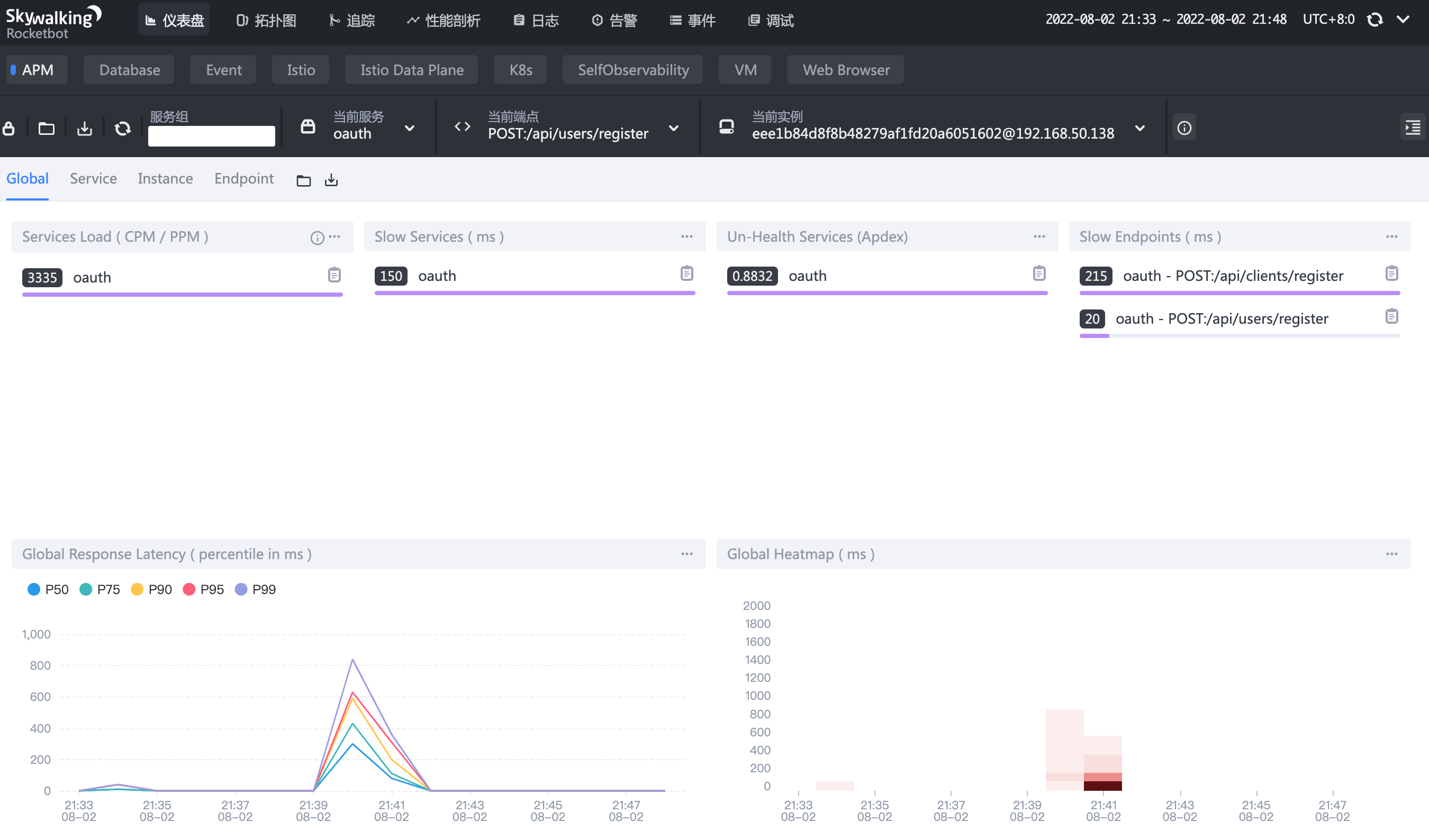The width and height of the screenshot is (1429, 840).
Task: Expand the top-right header chevron
Action: [x=1403, y=20]
